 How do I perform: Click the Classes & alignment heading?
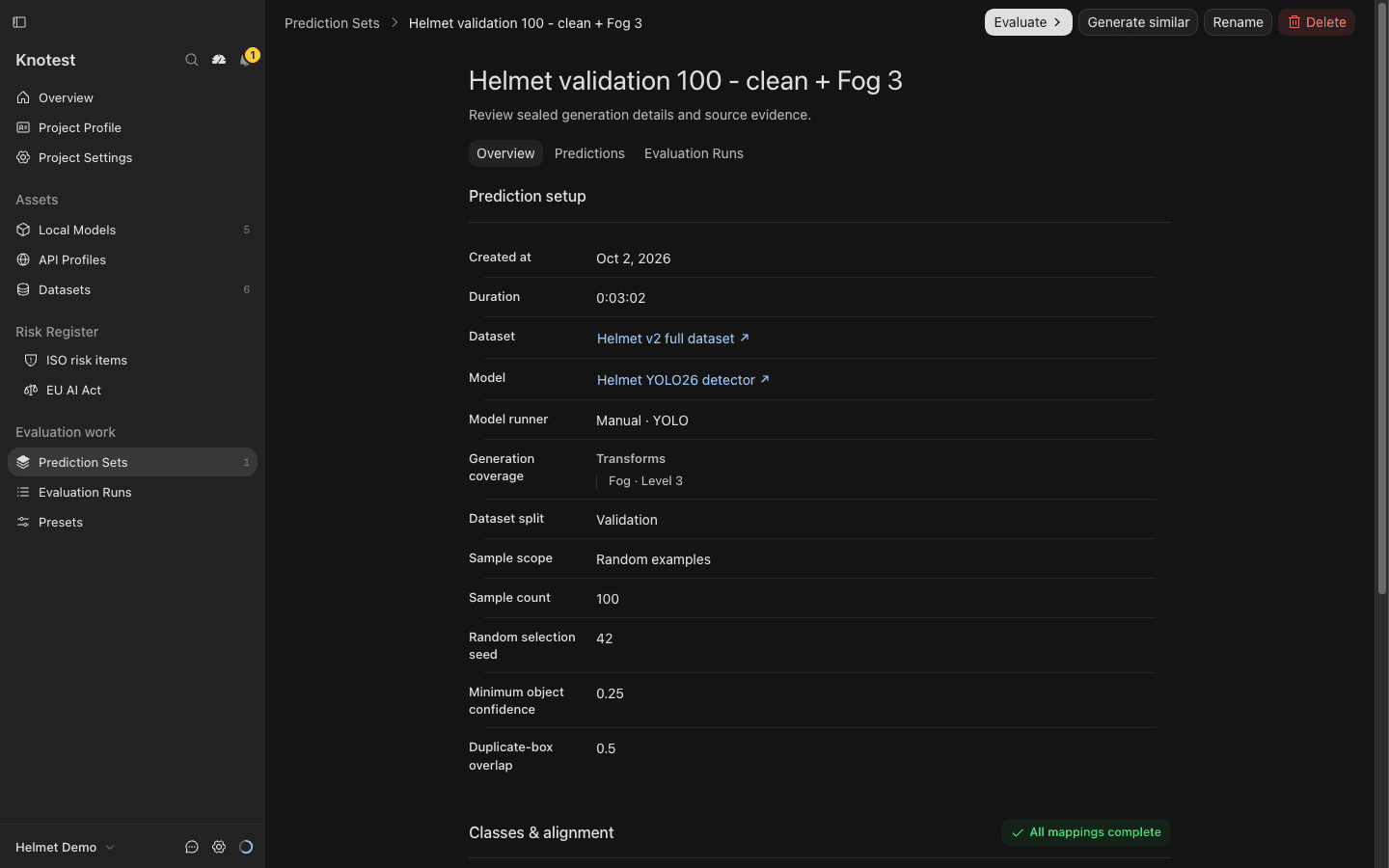(x=541, y=832)
